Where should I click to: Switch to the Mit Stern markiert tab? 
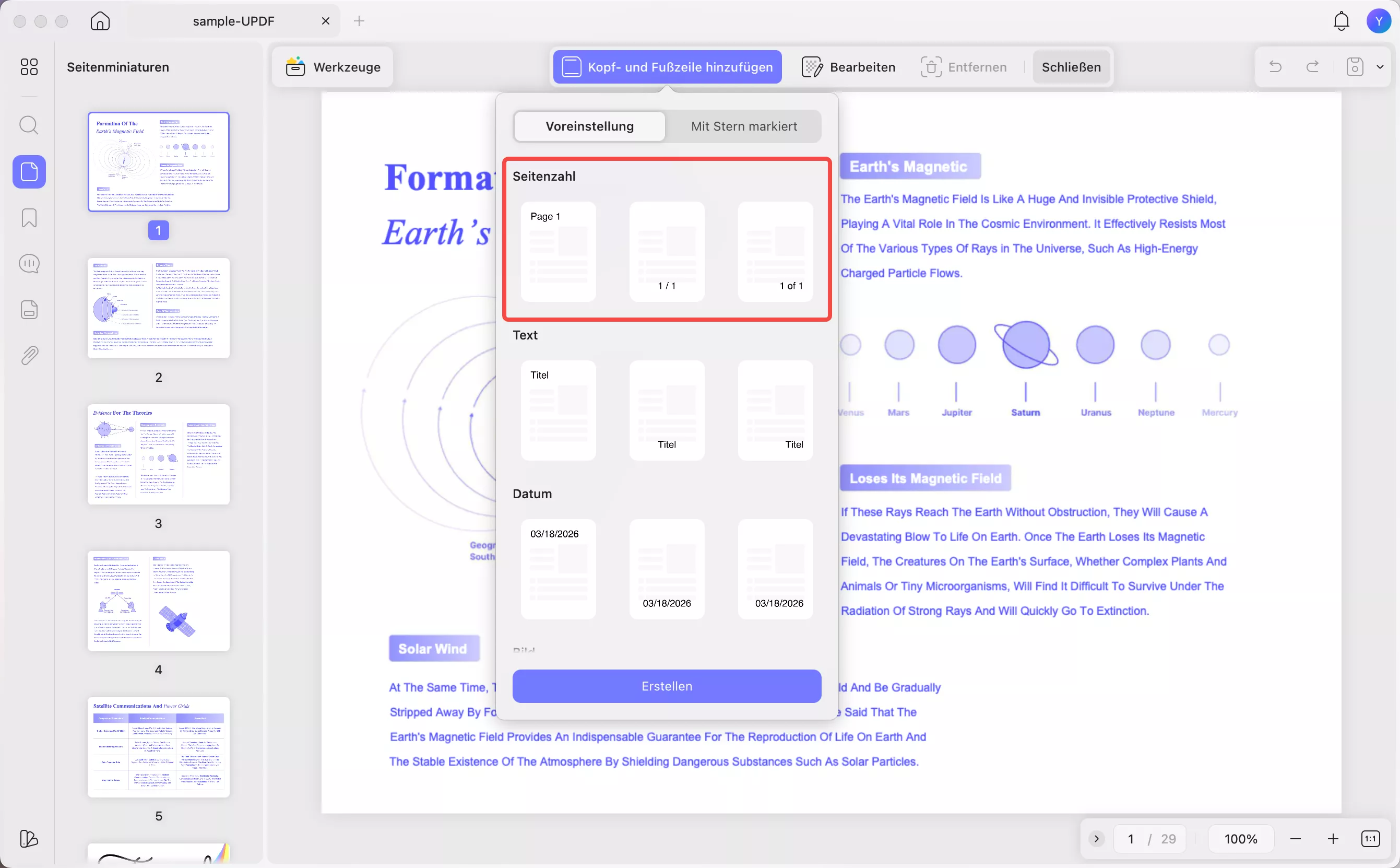pos(744,126)
